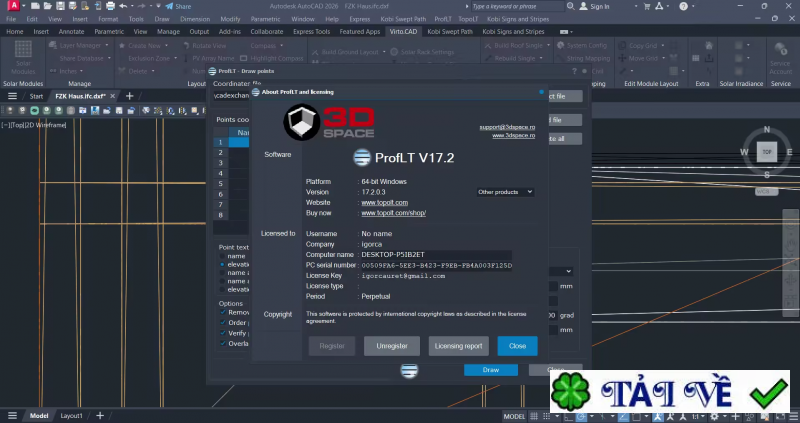800x423 pixels.
Task: Expand the Layer Manager dropdown in ribbon
Action: pos(108,46)
